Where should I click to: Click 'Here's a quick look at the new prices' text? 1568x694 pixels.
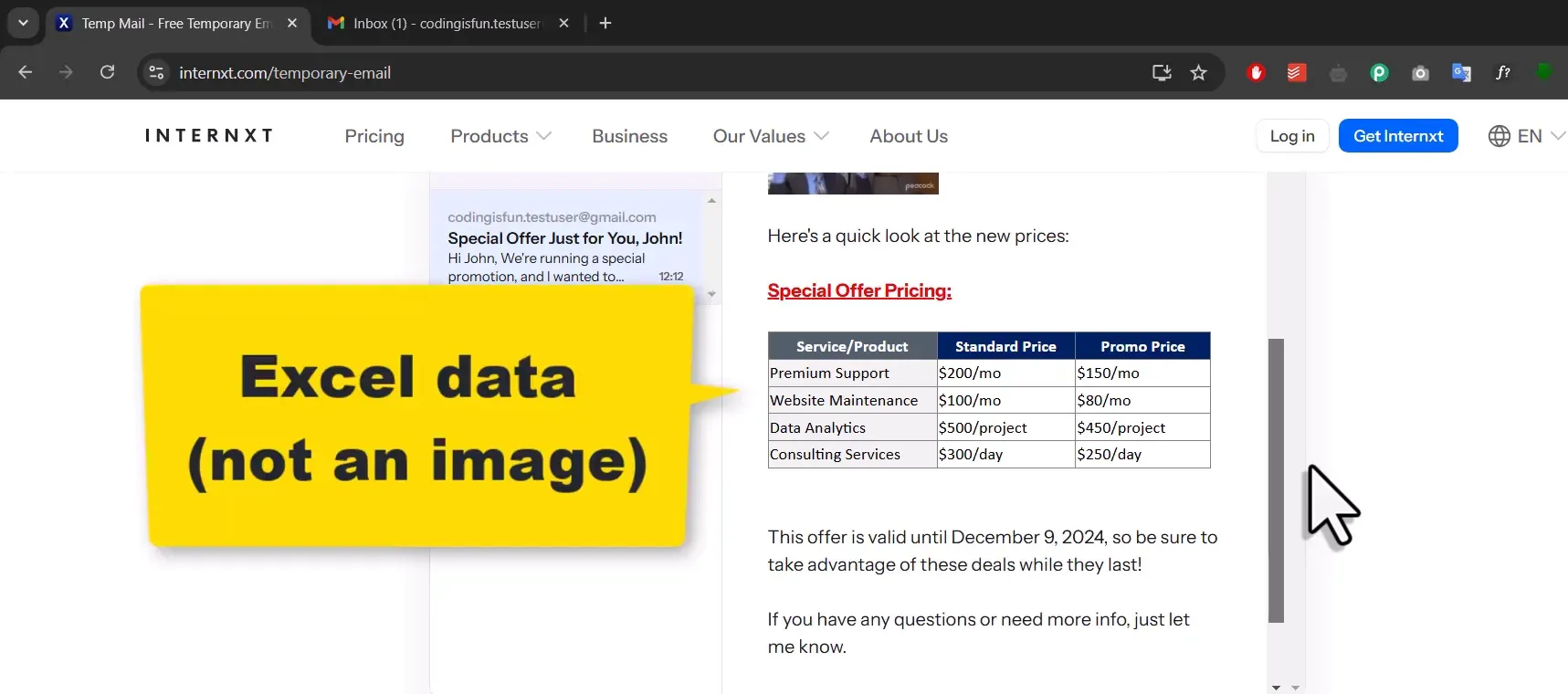[918, 236]
